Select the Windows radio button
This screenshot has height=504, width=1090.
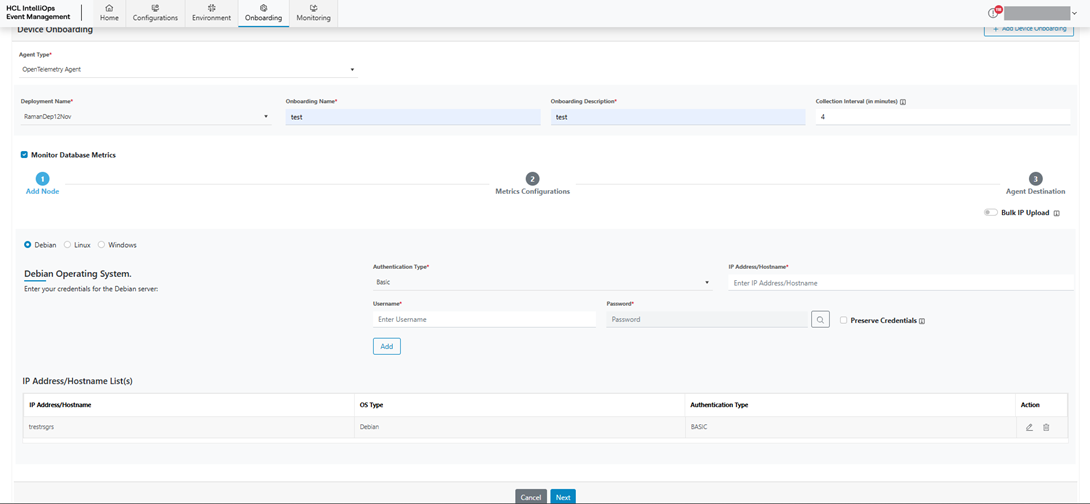pyautogui.click(x=101, y=245)
